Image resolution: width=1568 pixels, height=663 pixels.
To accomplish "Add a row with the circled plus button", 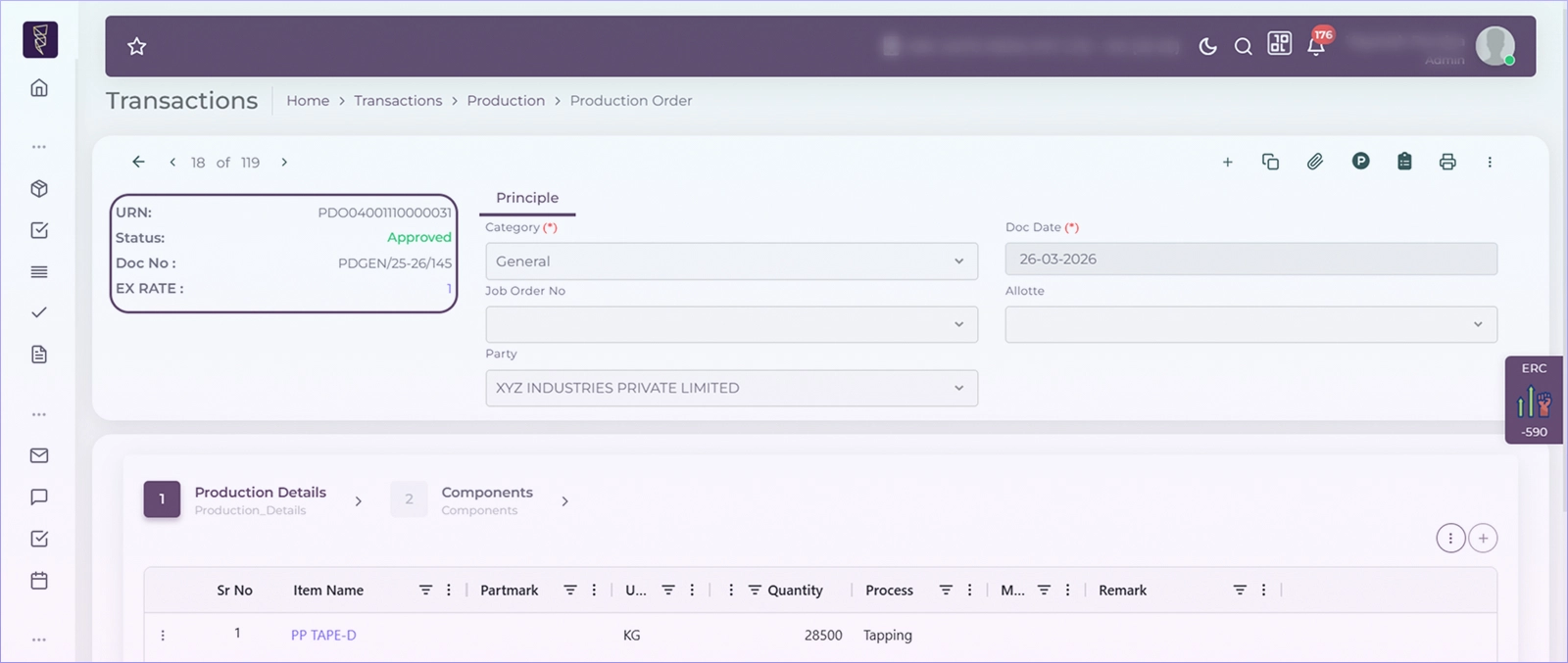I will 1484,538.
